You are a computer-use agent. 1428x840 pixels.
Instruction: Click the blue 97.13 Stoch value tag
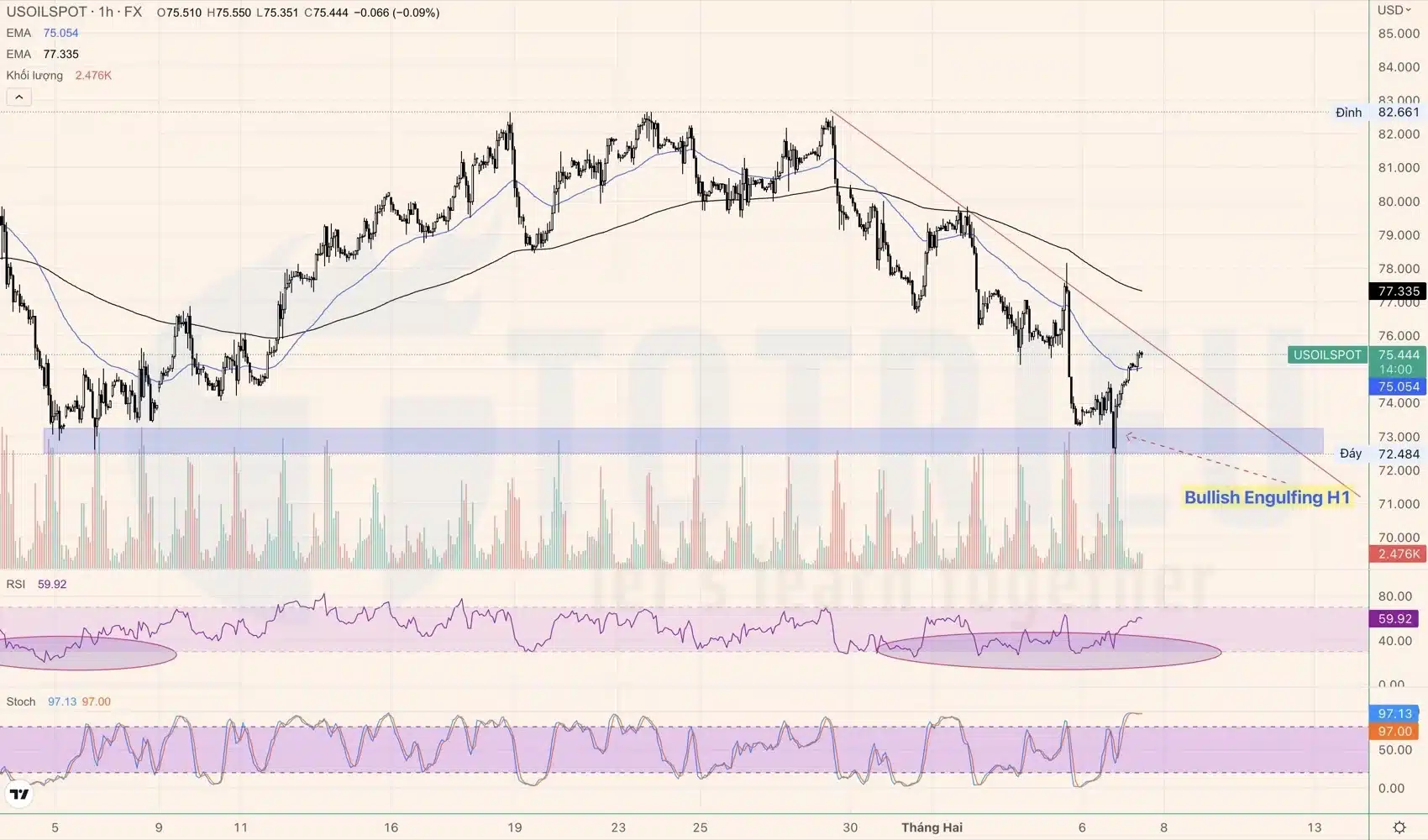[x=1394, y=713]
